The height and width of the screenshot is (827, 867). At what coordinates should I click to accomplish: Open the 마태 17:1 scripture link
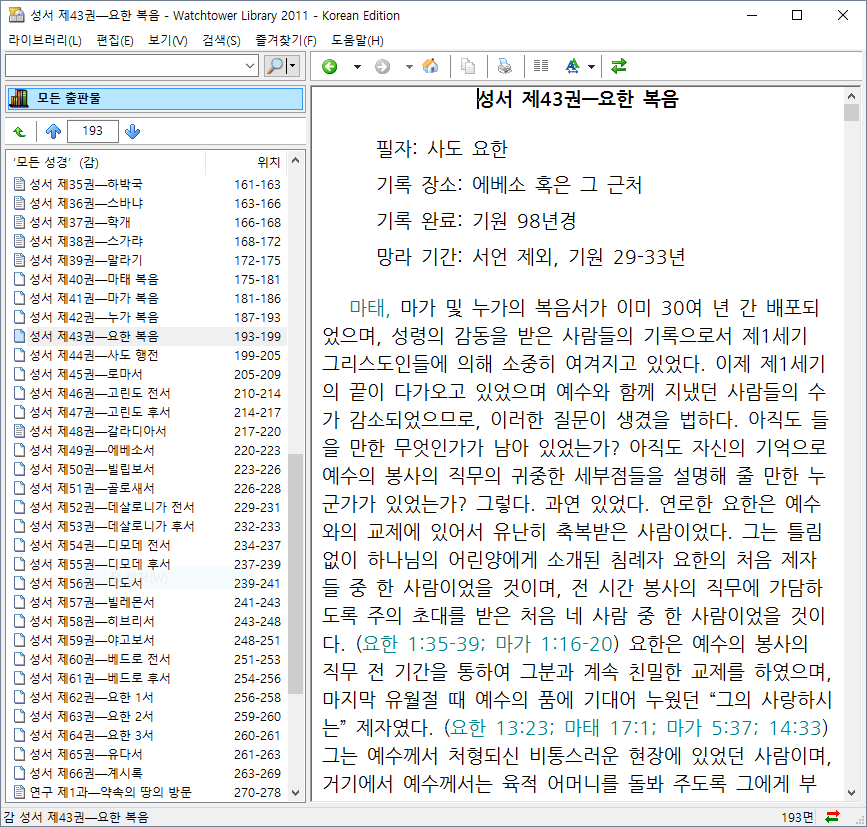point(610,728)
